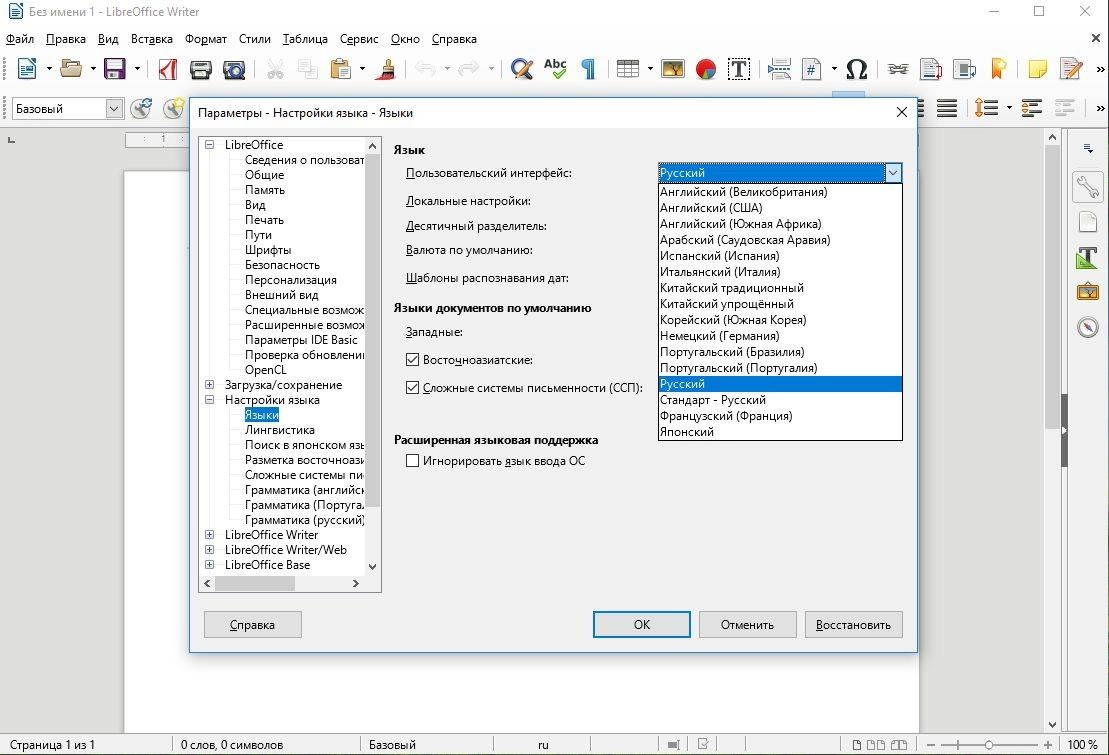Viewport: 1109px width, 755px height.
Task: Click the Paste clipboard icon
Action: [x=341, y=69]
